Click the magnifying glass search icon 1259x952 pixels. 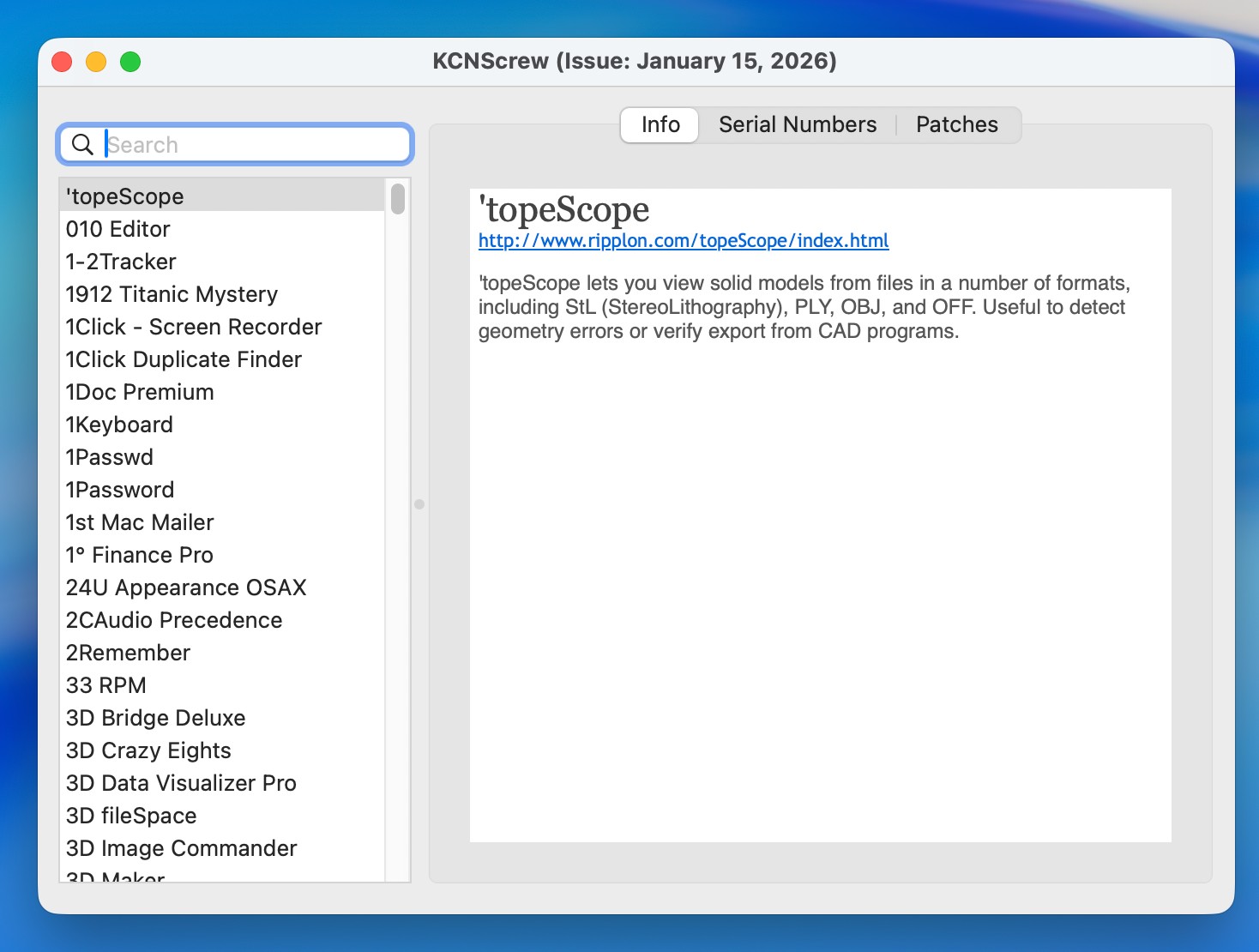coord(82,144)
